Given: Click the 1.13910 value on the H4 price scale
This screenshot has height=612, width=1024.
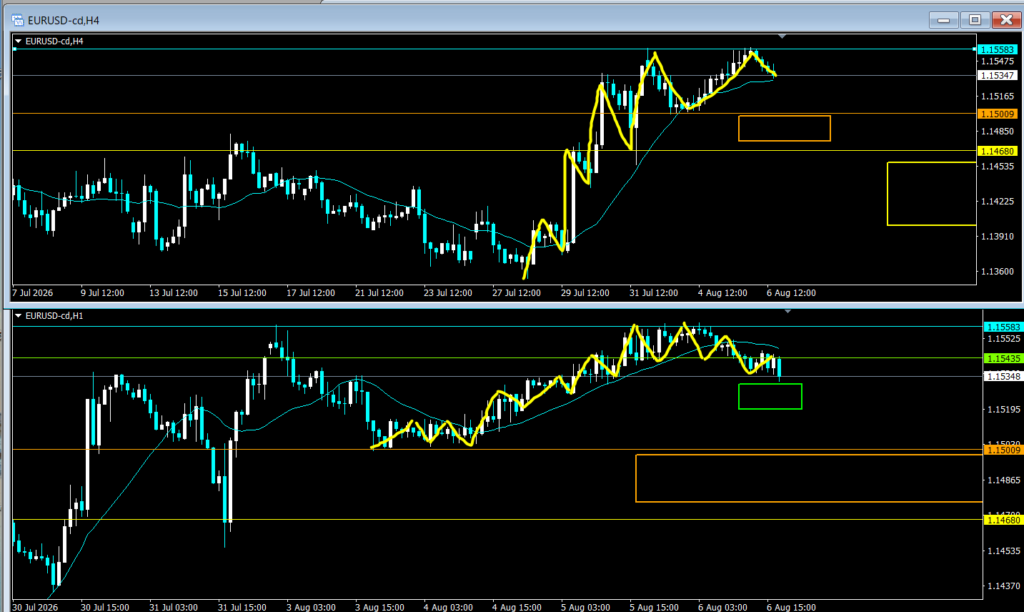Looking at the screenshot, I should coord(997,236).
